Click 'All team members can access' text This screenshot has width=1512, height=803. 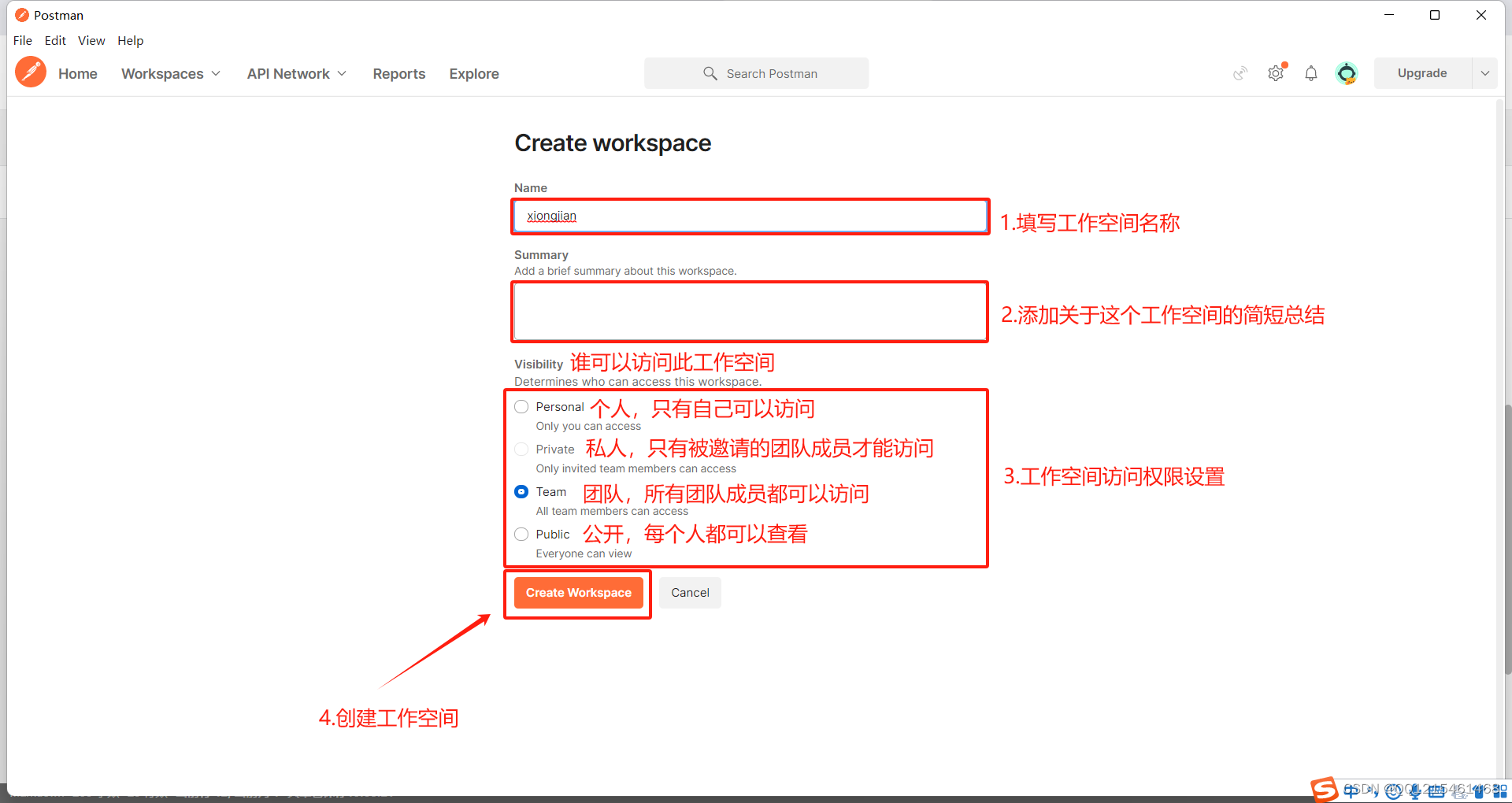click(612, 511)
